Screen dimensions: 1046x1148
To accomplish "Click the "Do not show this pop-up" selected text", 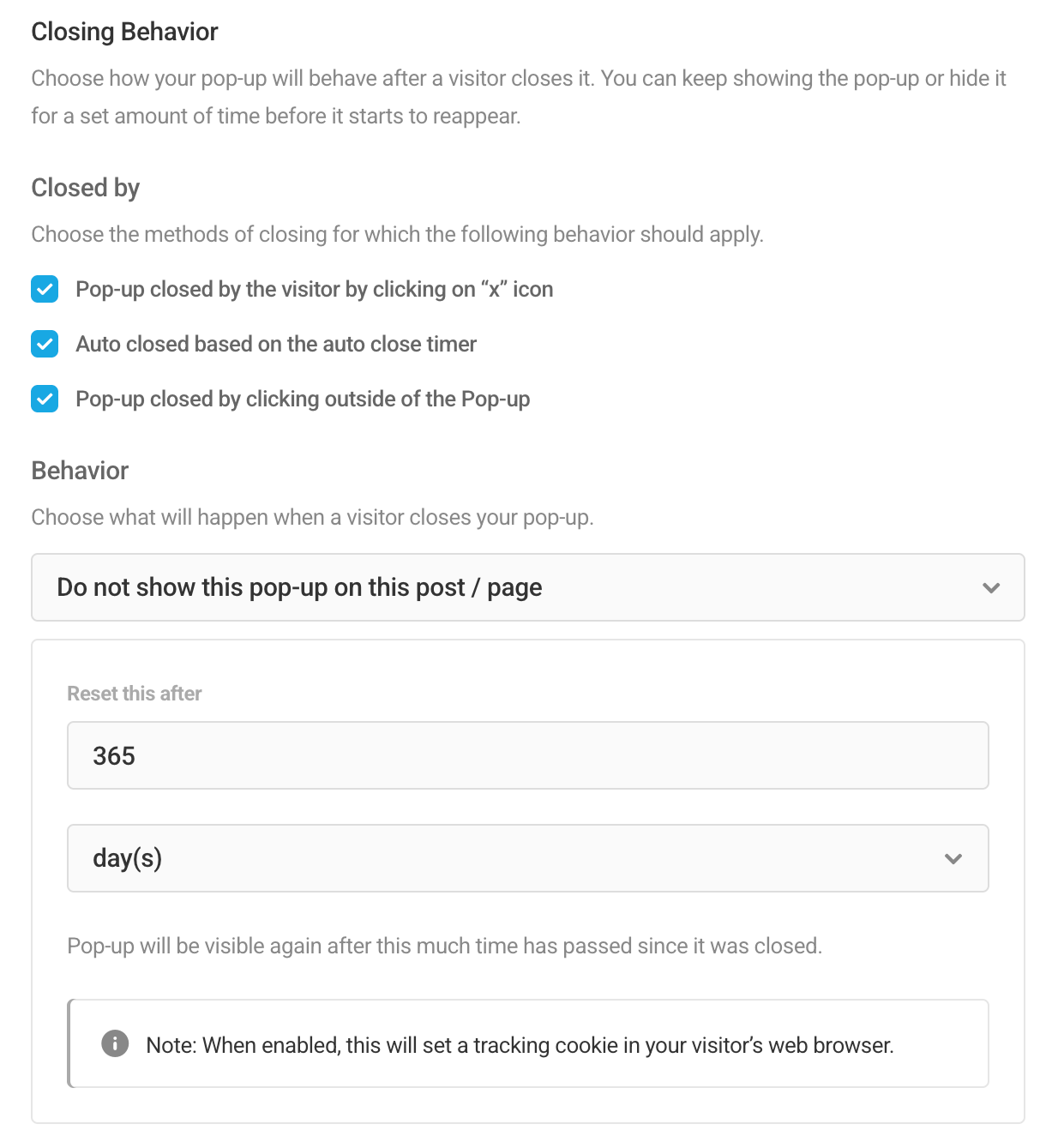I will coord(299,587).
